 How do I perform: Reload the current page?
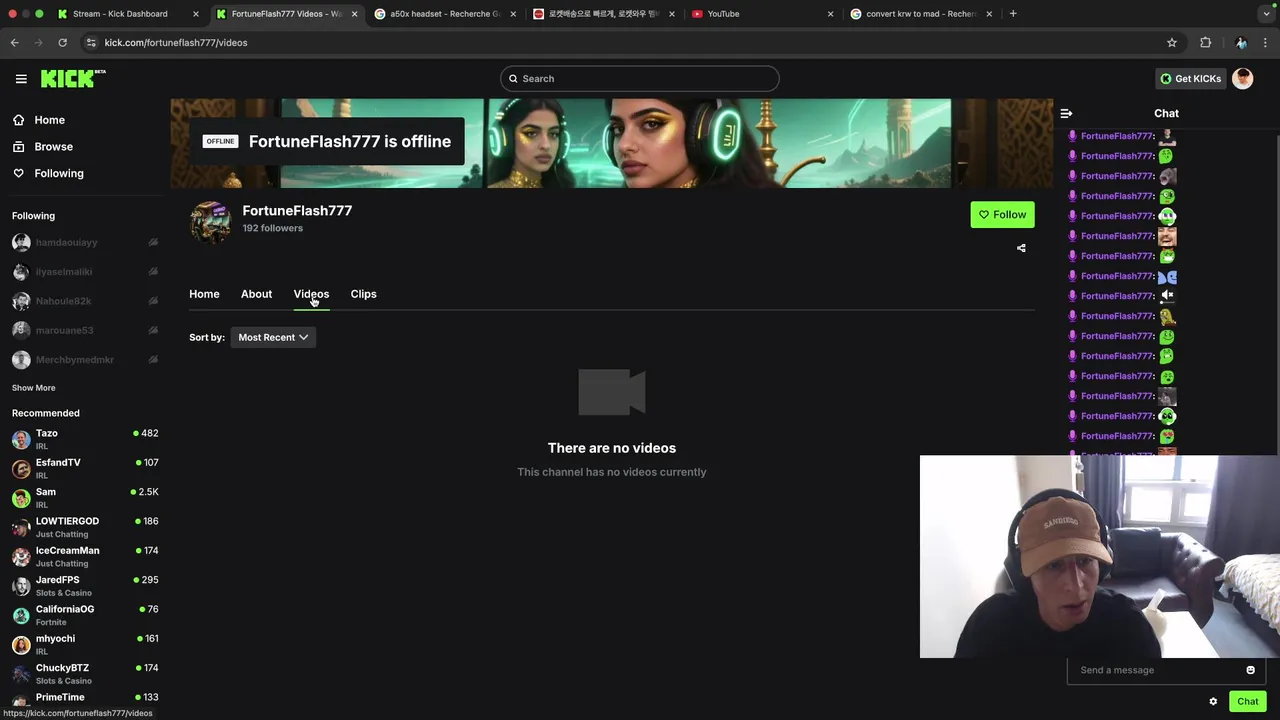pyautogui.click(x=62, y=43)
